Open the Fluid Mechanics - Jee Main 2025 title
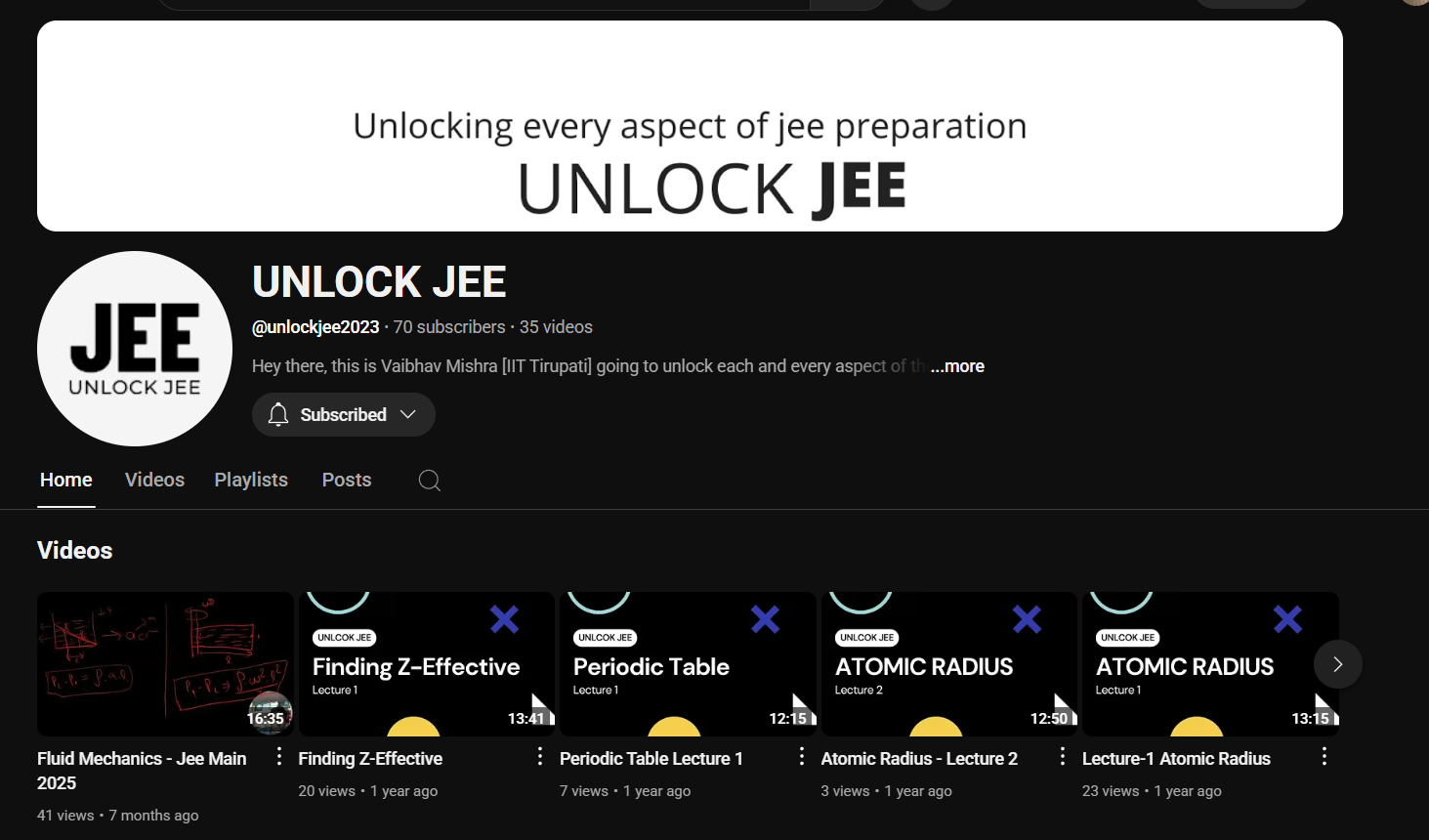Viewport: 1429px width, 840px height. coord(142,771)
